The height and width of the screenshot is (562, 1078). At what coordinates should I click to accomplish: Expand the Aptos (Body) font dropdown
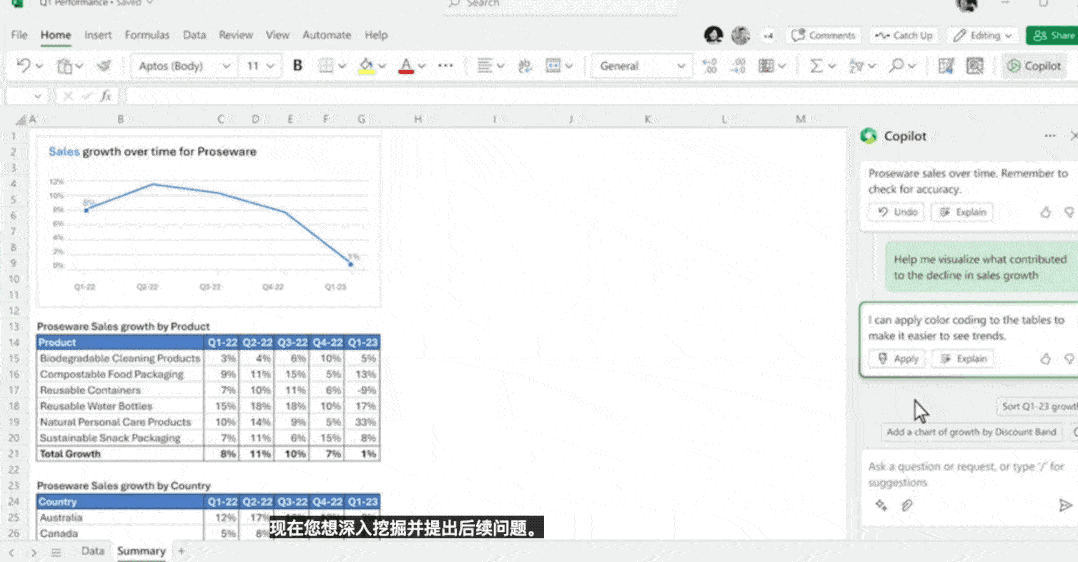pyautogui.click(x=226, y=66)
